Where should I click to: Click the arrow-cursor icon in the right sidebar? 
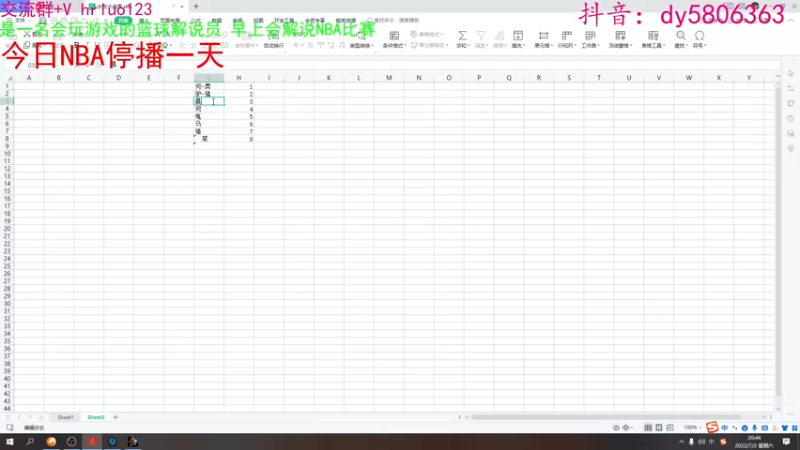click(791, 73)
